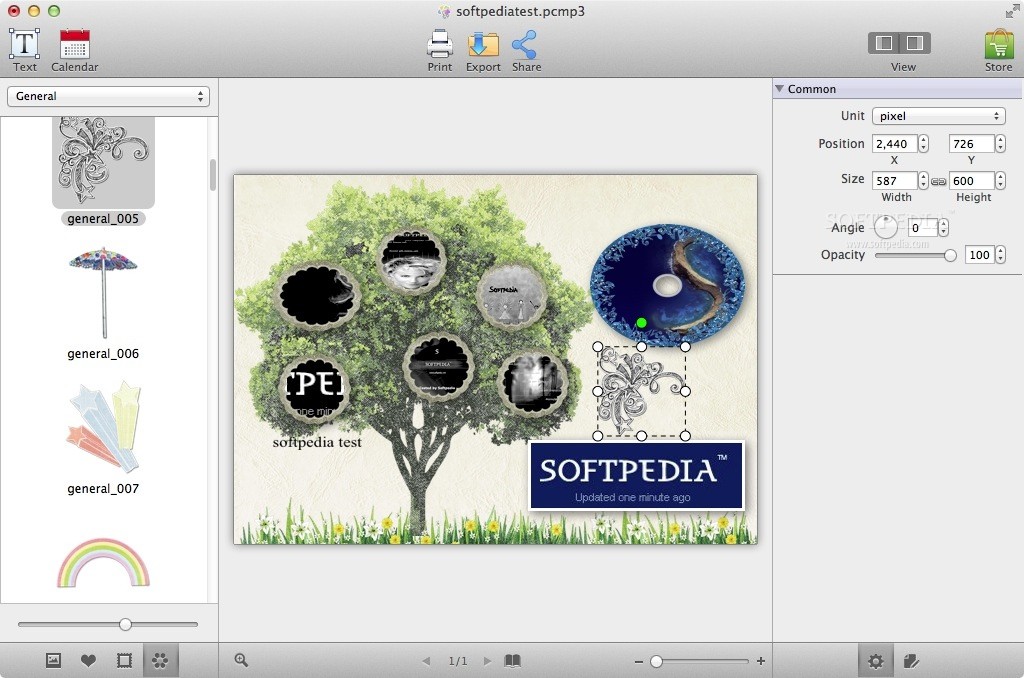The height and width of the screenshot is (678, 1024).
Task: Click the green rotation handle
Action: (641, 323)
